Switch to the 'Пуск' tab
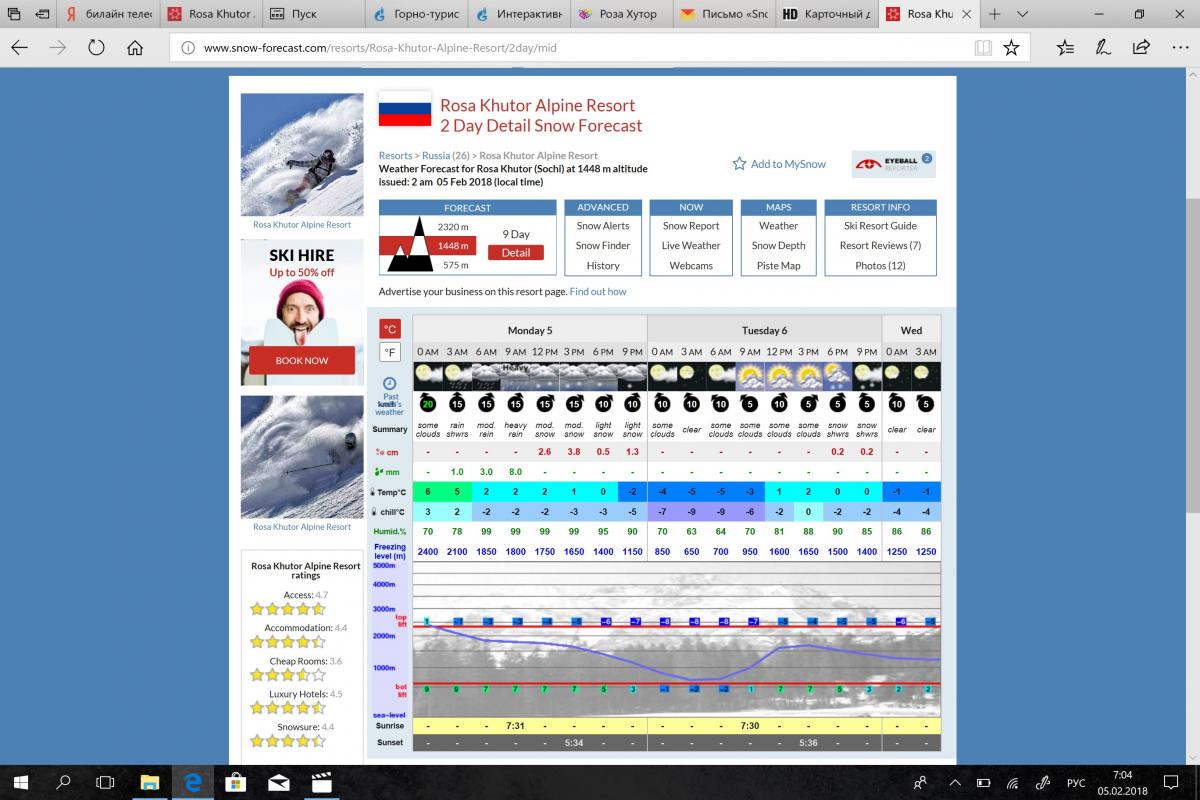Screen dimensions: 1200x800 click(313, 15)
